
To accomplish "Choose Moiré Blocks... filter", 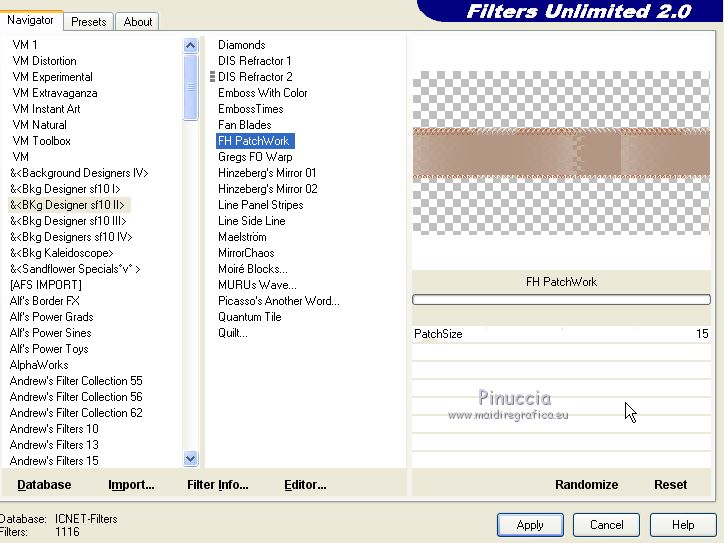I will [x=253, y=269].
